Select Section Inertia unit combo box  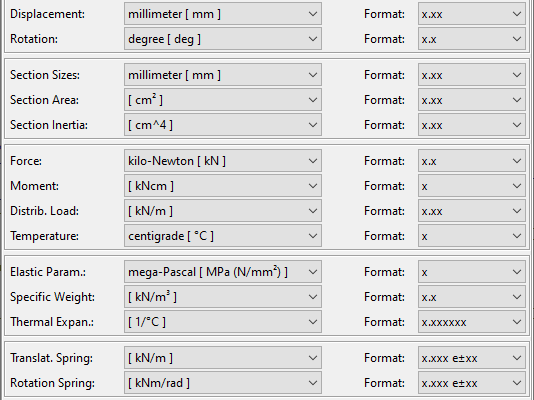(x=223, y=125)
